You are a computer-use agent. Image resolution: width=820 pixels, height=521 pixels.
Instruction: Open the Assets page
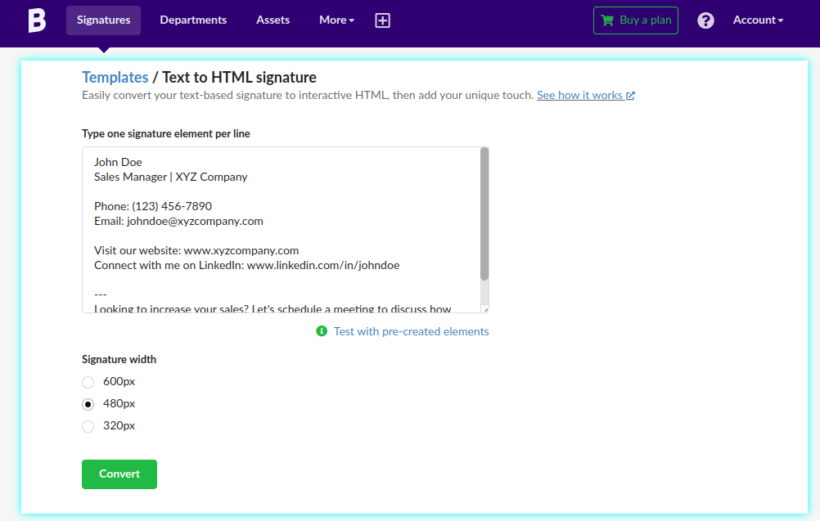[x=272, y=20]
